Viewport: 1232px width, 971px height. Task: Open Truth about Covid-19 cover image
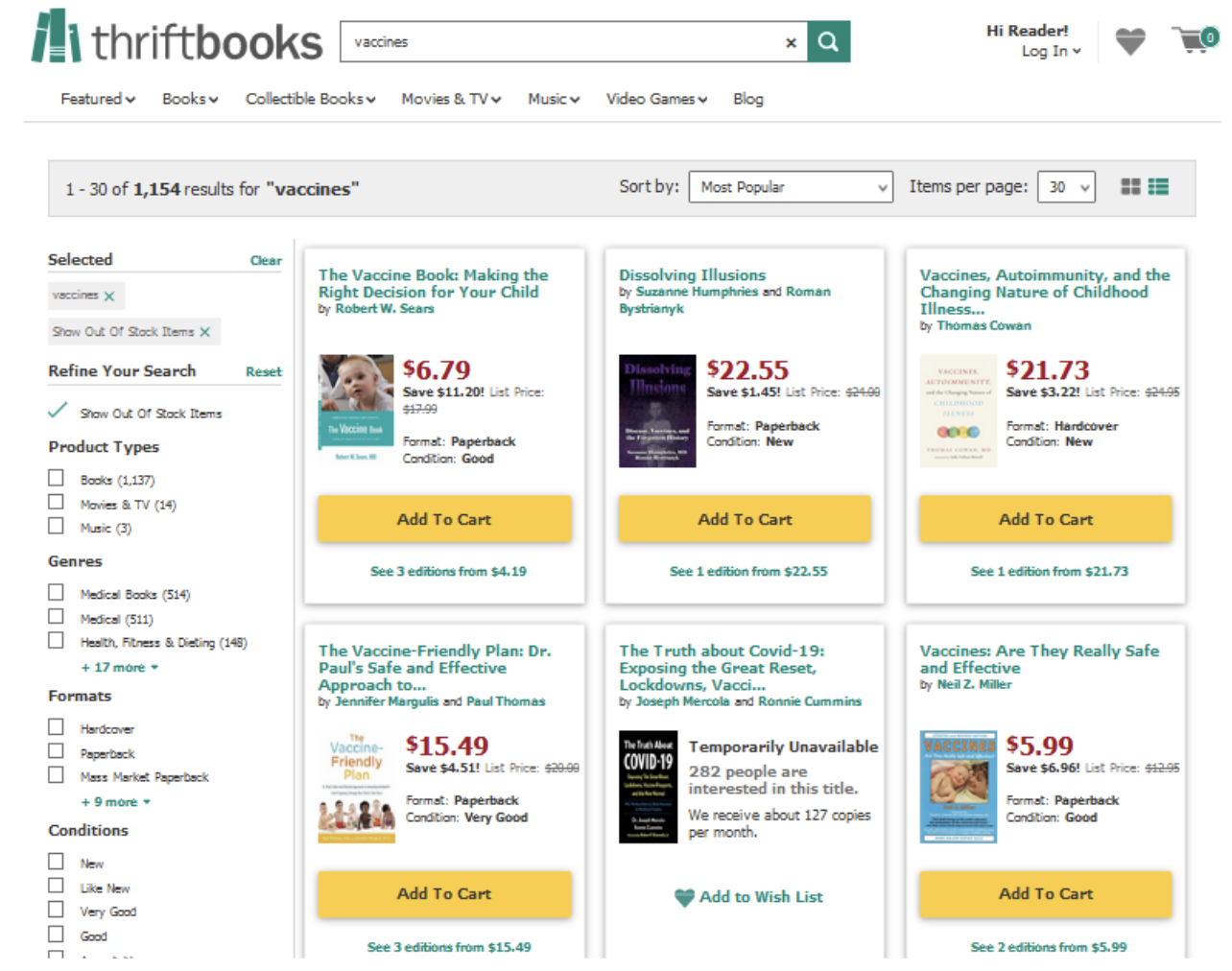tap(649, 787)
